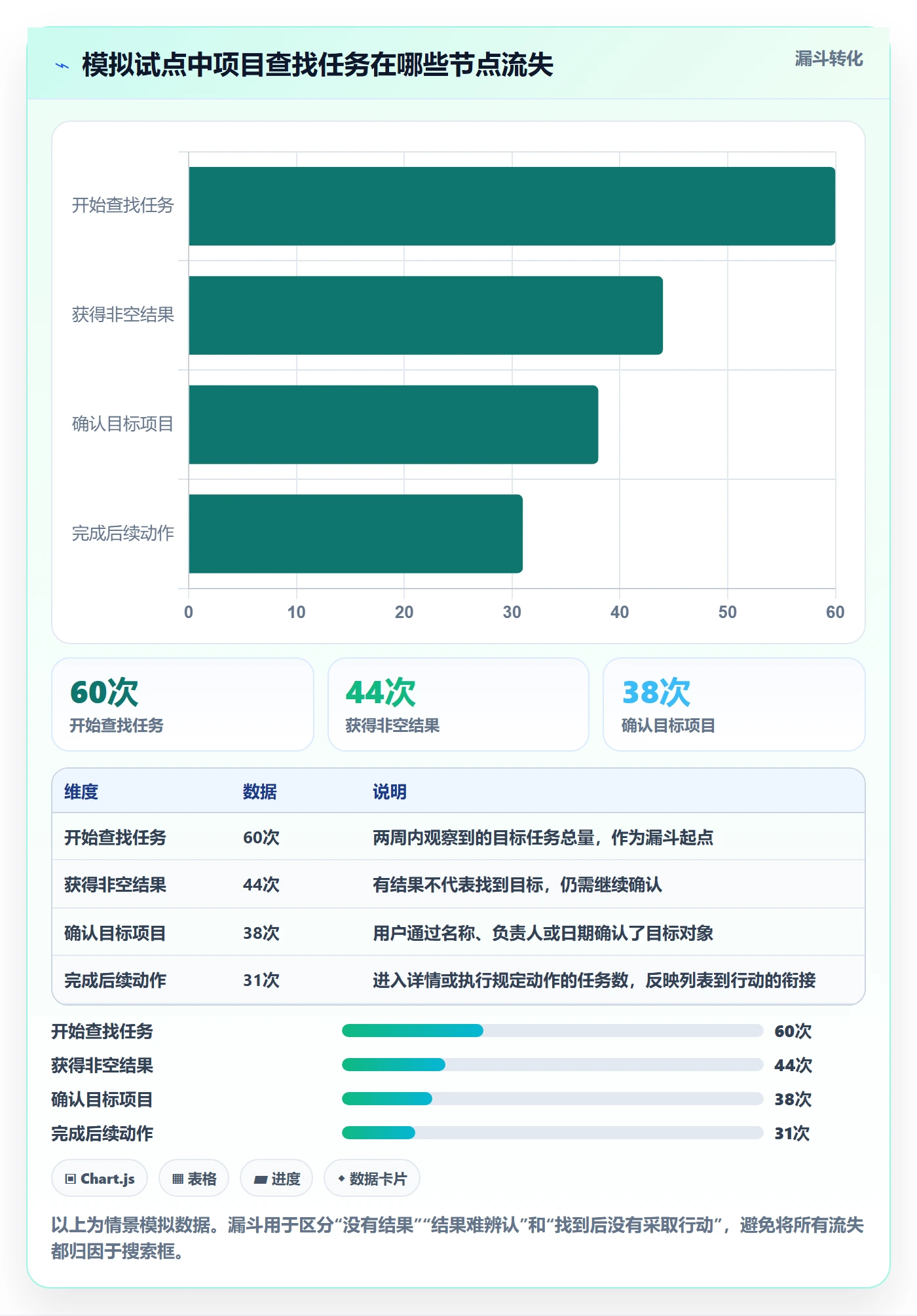Click the 44次 cell in the table's 数据 column

(261, 885)
